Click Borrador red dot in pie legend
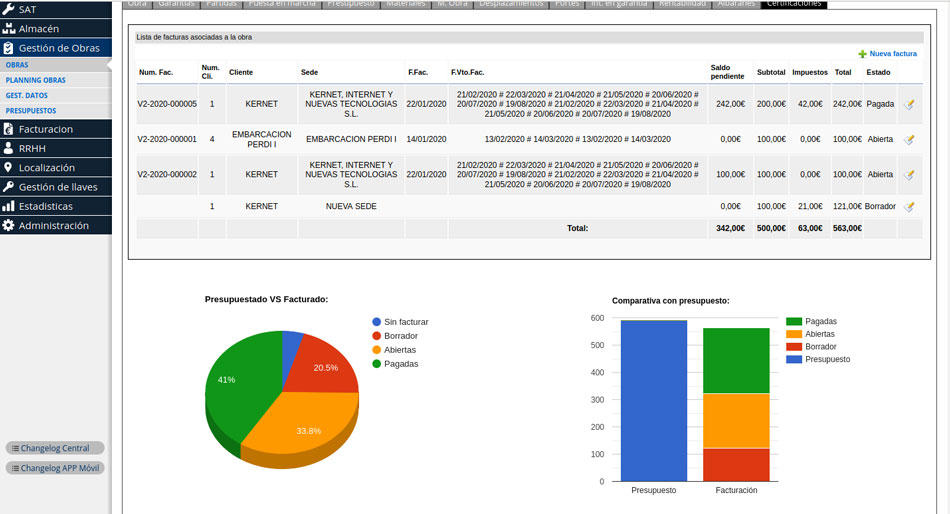Image resolution: width=950 pixels, height=514 pixels. click(x=376, y=336)
